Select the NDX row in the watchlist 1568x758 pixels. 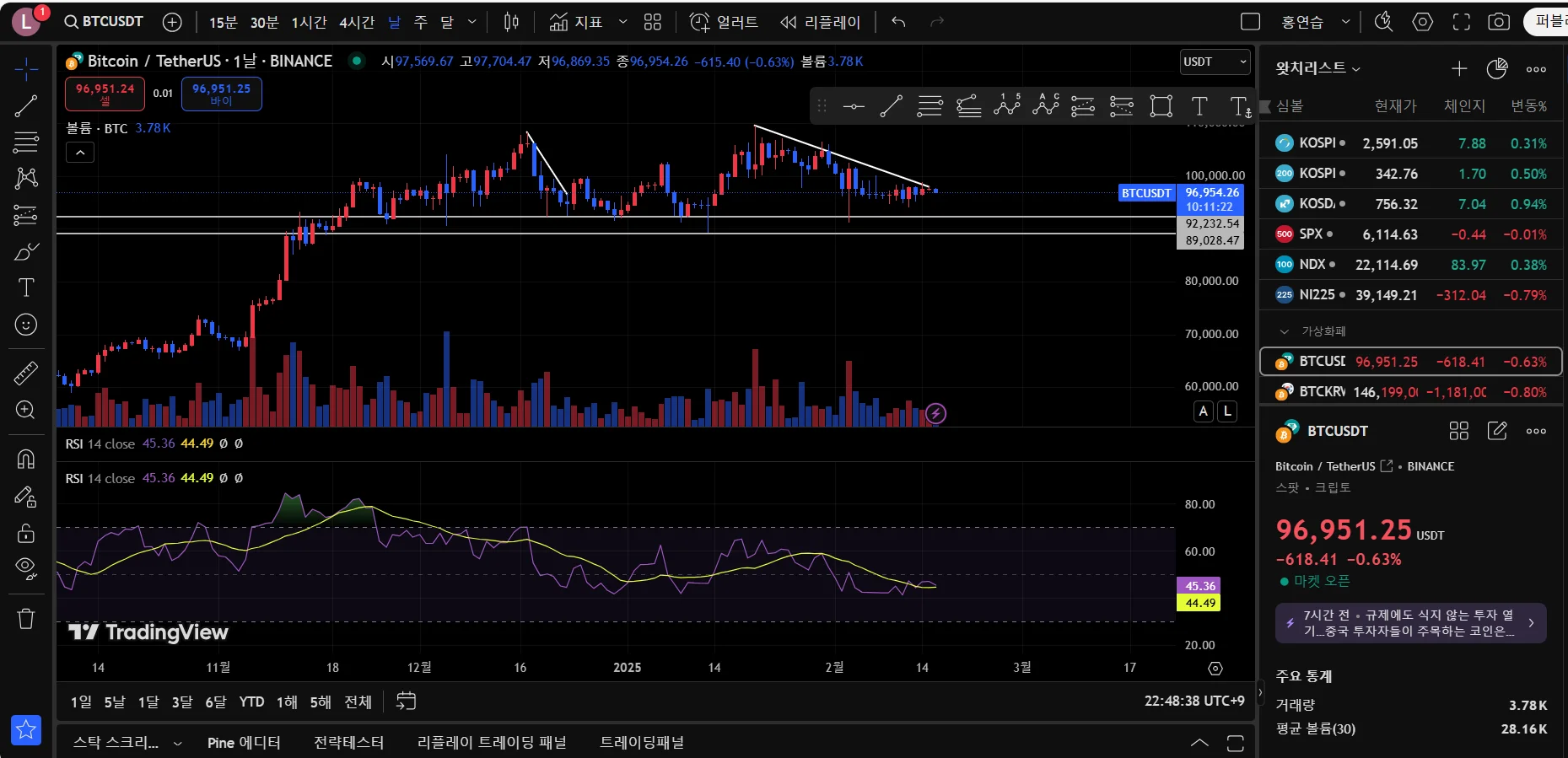click(x=1410, y=265)
